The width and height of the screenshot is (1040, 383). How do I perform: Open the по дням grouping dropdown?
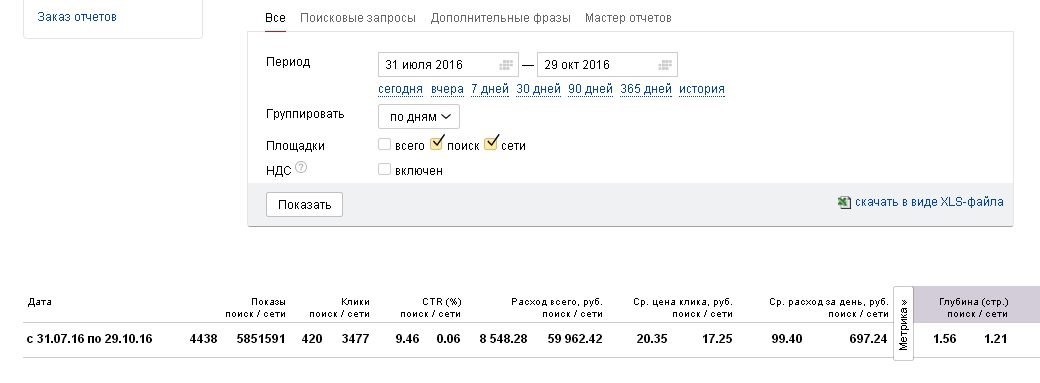click(x=419, y=117)
